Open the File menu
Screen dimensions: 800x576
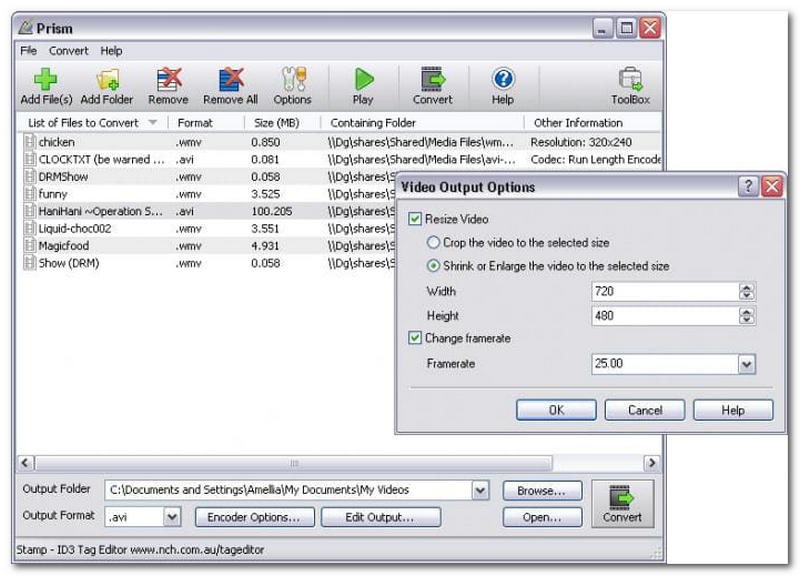tap(28, 51)
